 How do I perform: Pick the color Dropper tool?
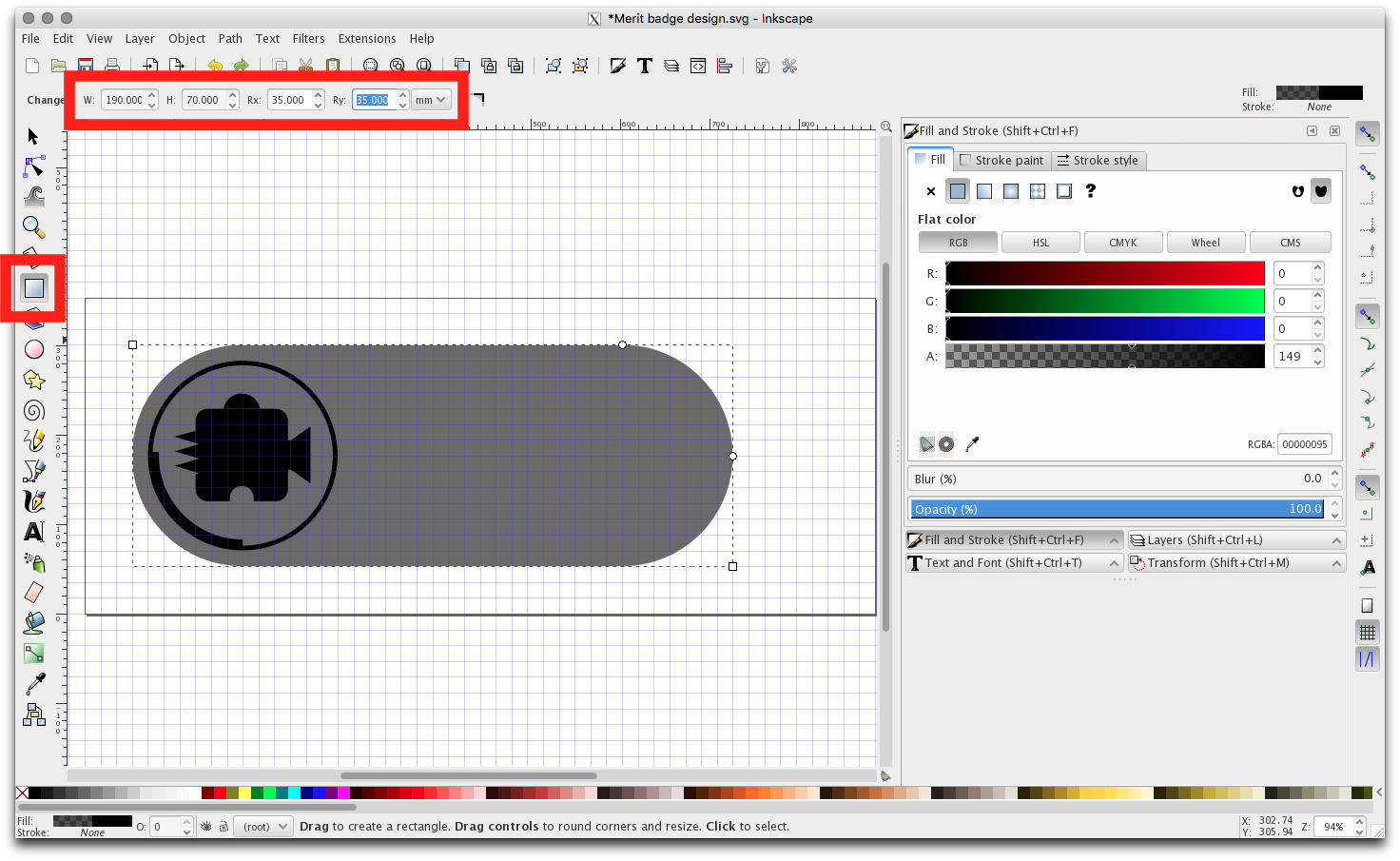(x=34, y=683)
